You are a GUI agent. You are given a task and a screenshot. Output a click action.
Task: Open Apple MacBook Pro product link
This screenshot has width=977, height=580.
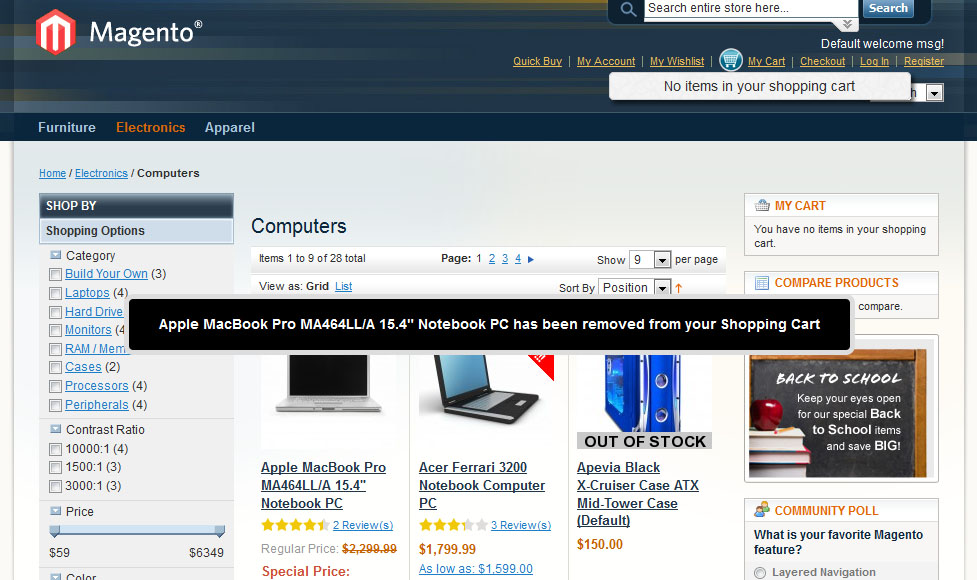click(323, 485)
